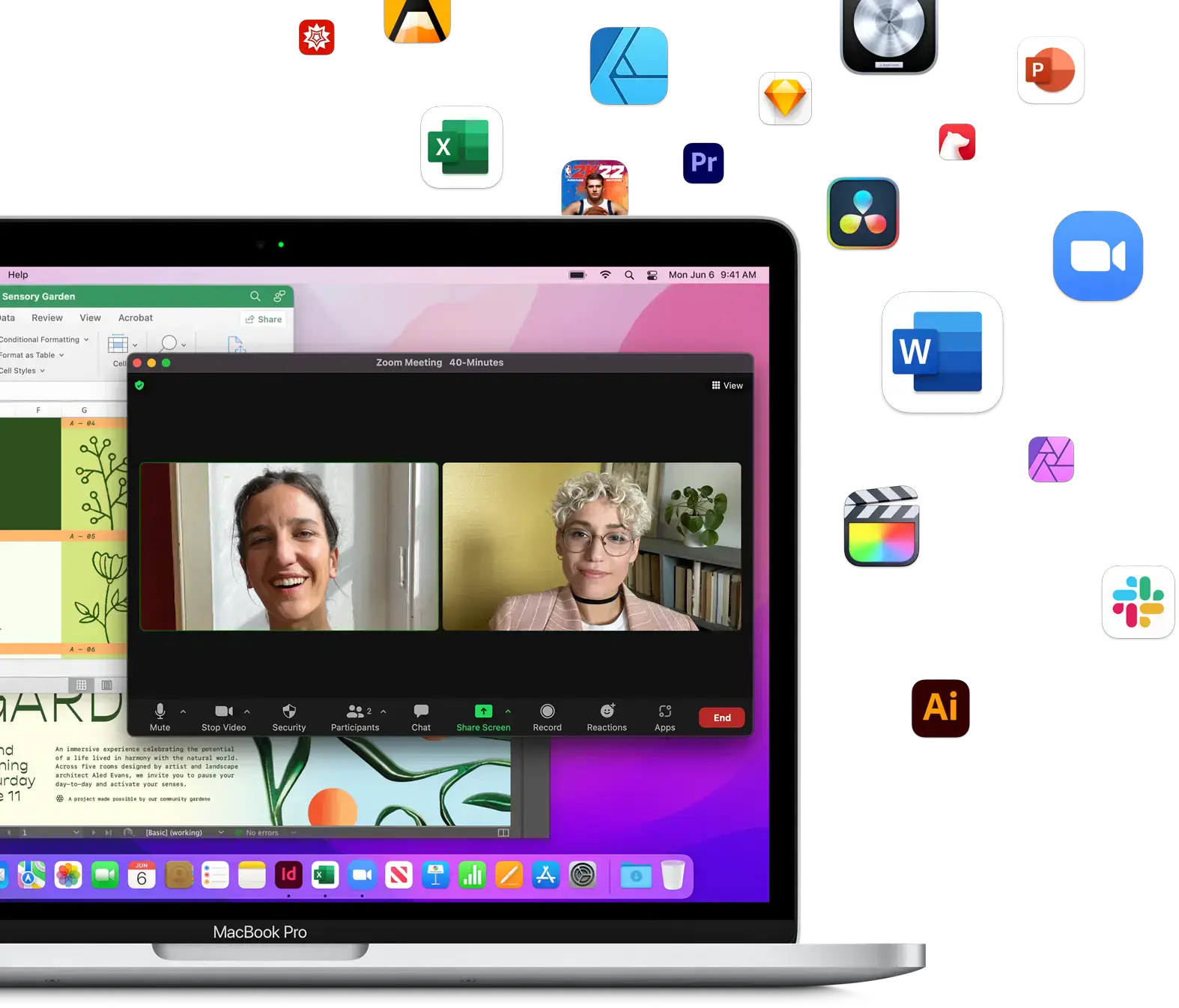Click the battery status icon

pos(578,275)
